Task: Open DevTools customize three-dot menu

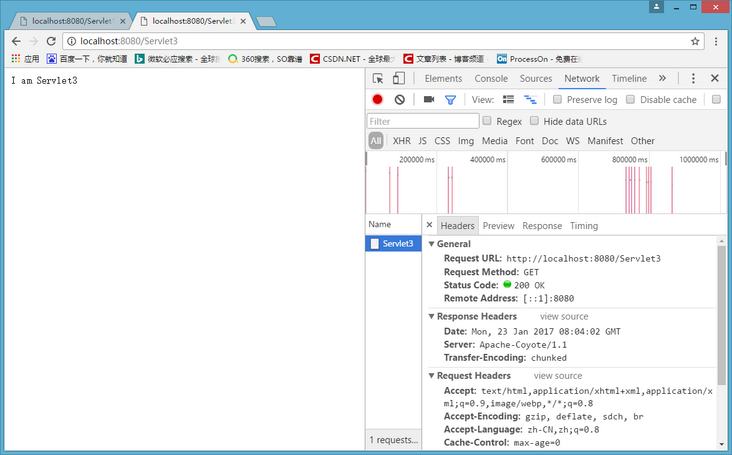Action: pyautogui.click(x=693, y=78)
